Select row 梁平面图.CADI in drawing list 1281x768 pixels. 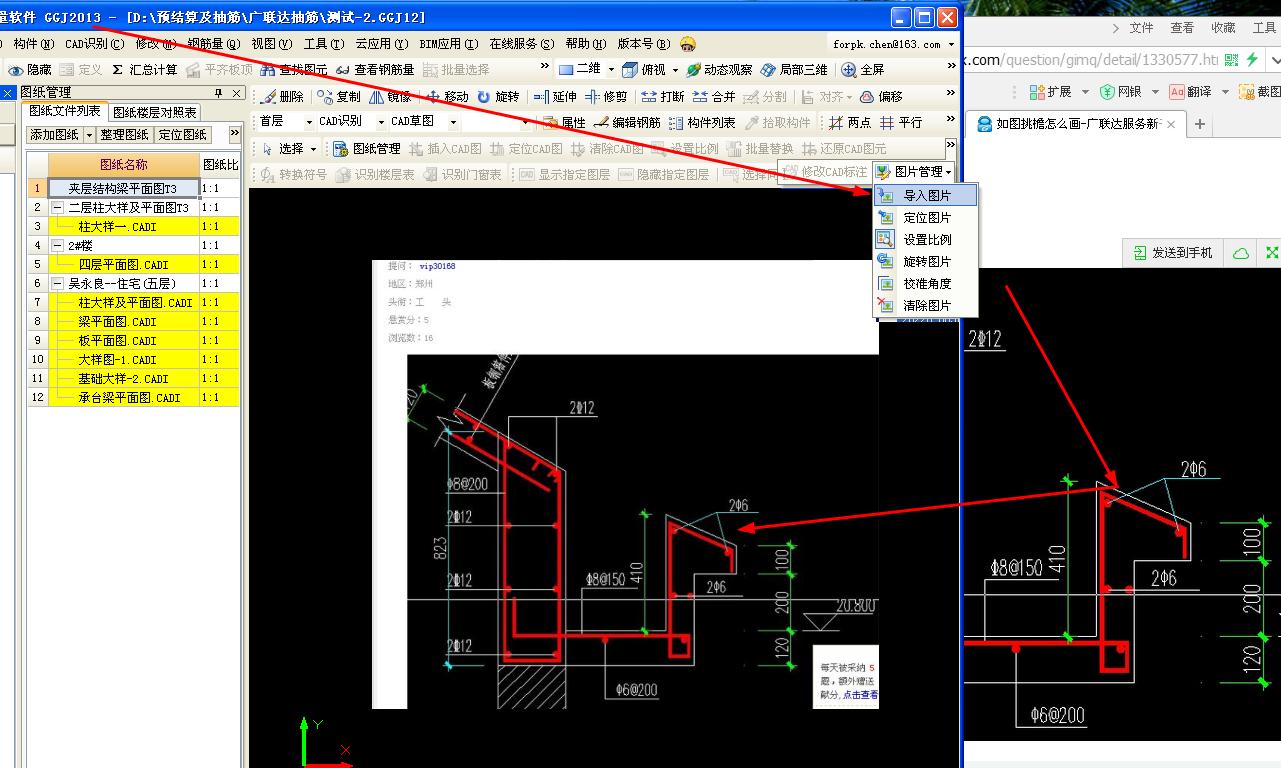pos(133,322)
